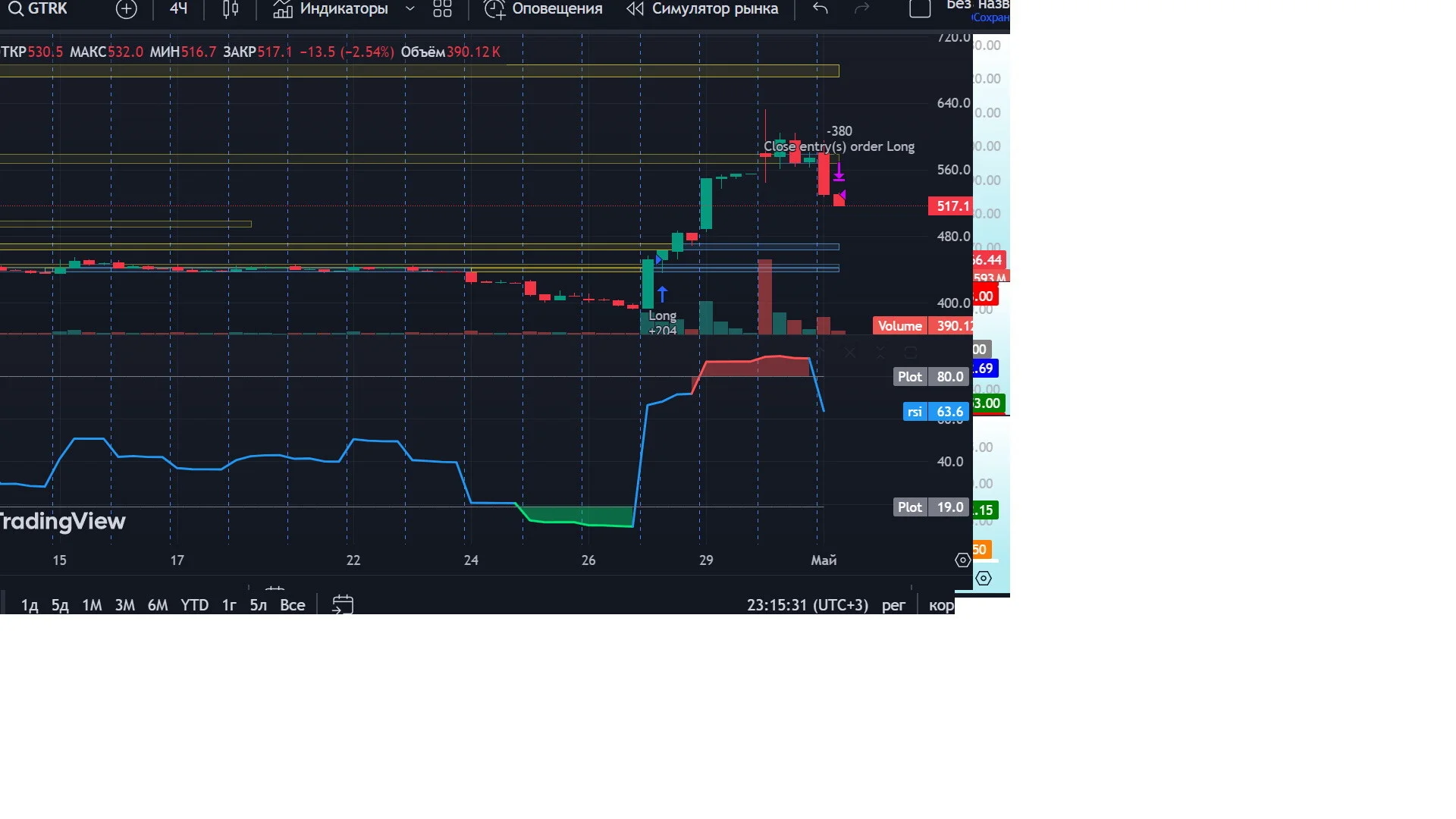This screenshot has height=819, width=1456.
Task: Open the Индикаторы indicators dialog
Action: pyautogui.click(x=331, y=9)
